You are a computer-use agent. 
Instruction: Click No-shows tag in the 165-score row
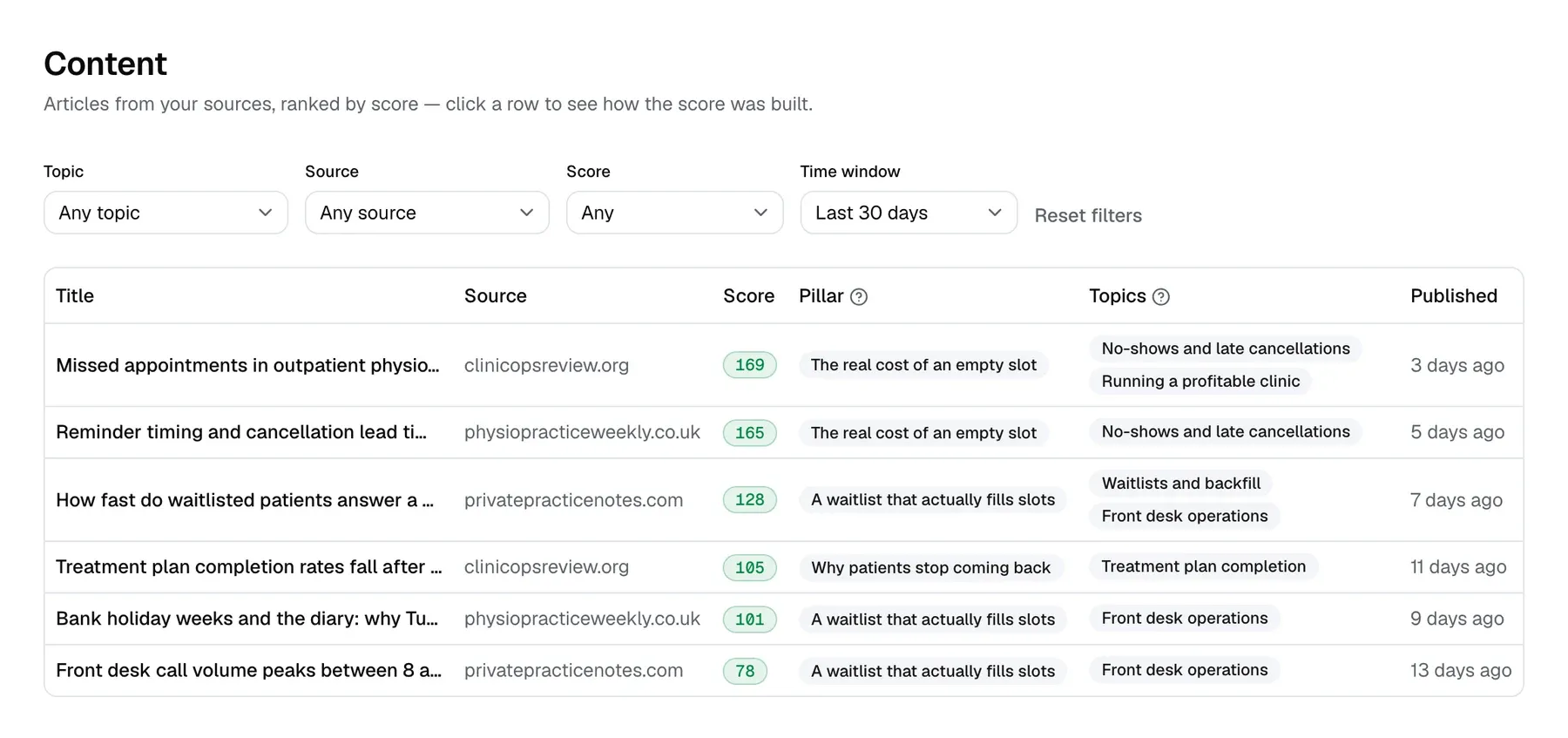tap(1225, 432)
